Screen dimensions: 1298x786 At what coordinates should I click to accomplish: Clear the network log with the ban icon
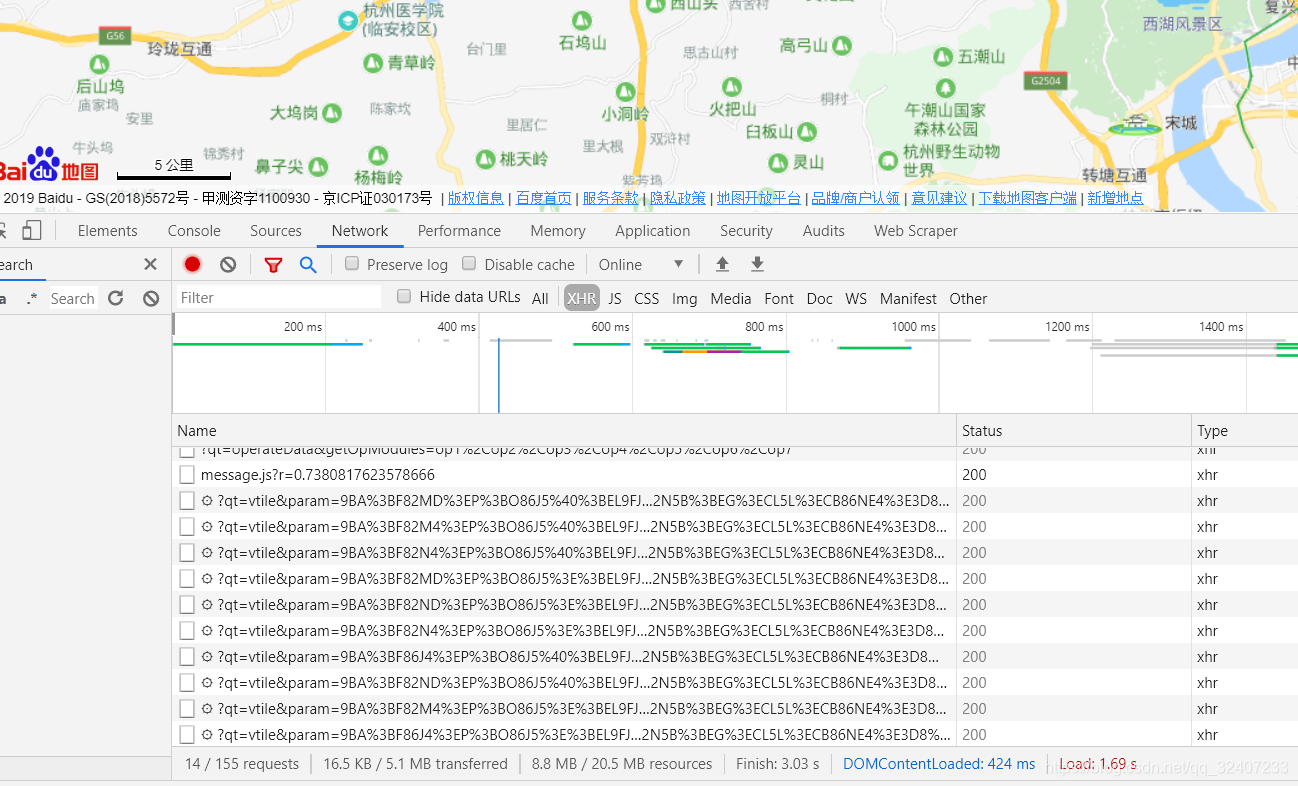(228, 264)
